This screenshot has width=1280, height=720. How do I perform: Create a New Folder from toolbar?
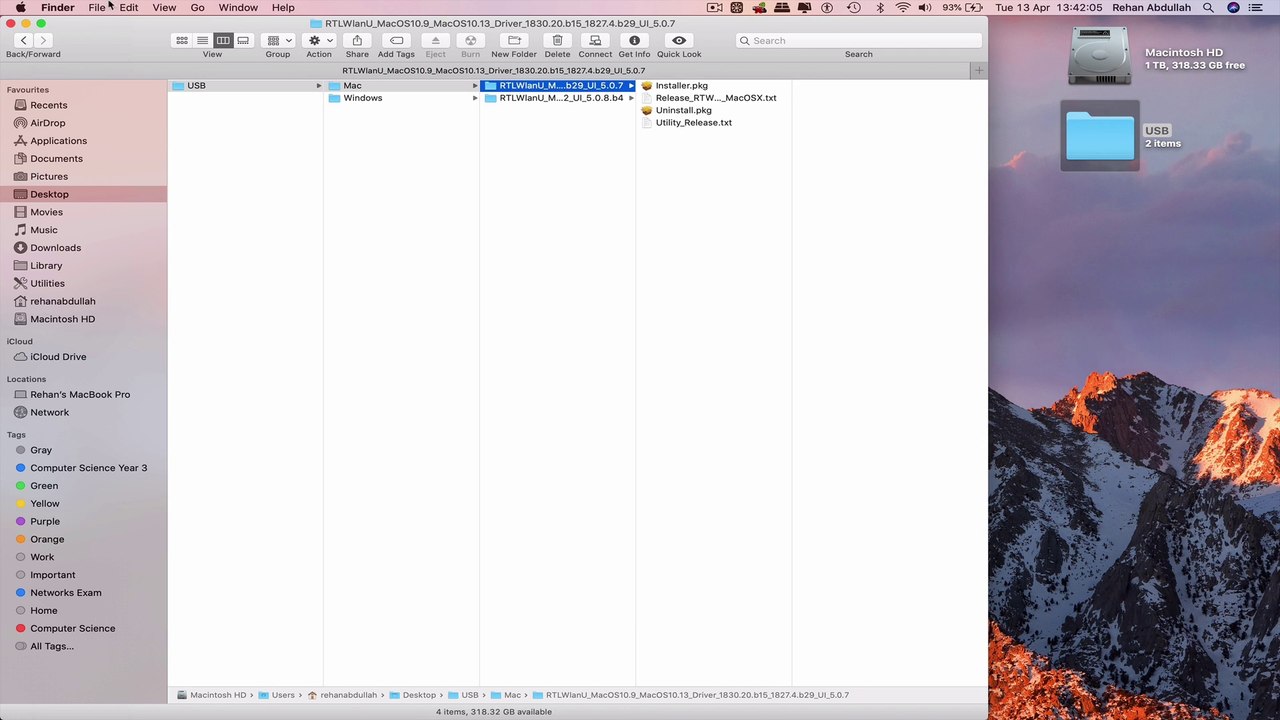point(514,41)
